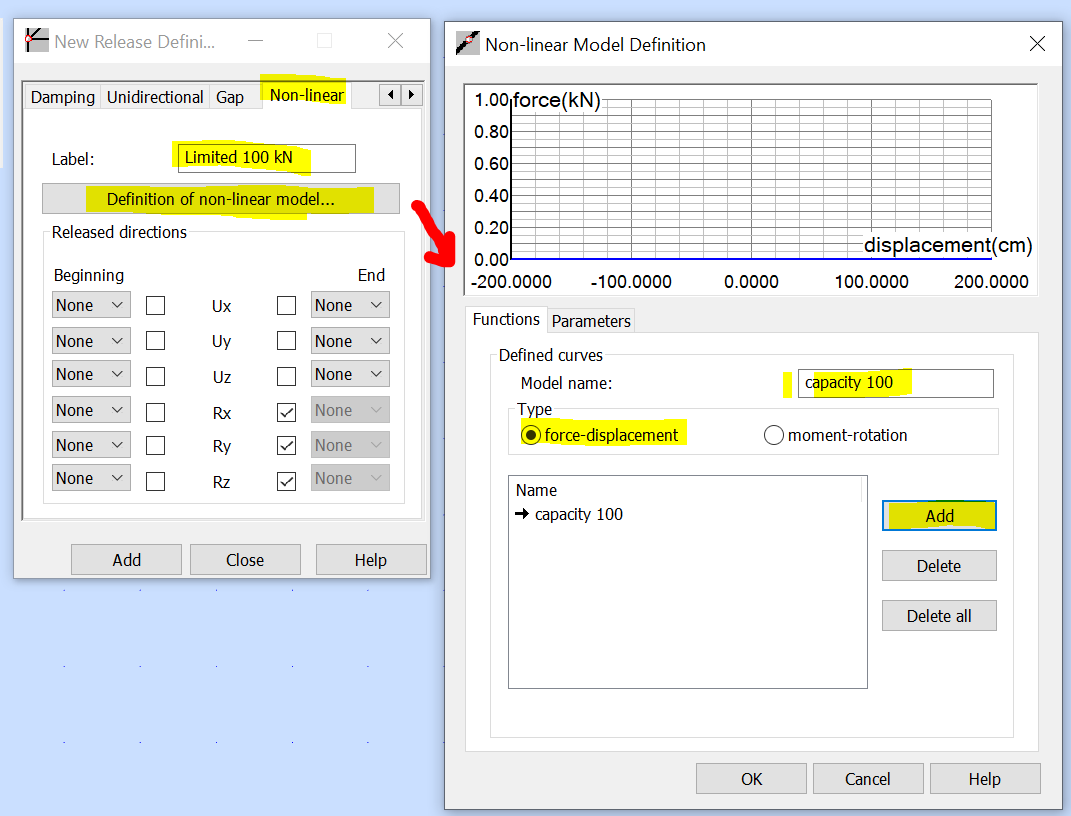Uncheck the Rz end release checkbox
This screenshot has height=816, width=1071.
pyautogui.click(x=286, y=481)
